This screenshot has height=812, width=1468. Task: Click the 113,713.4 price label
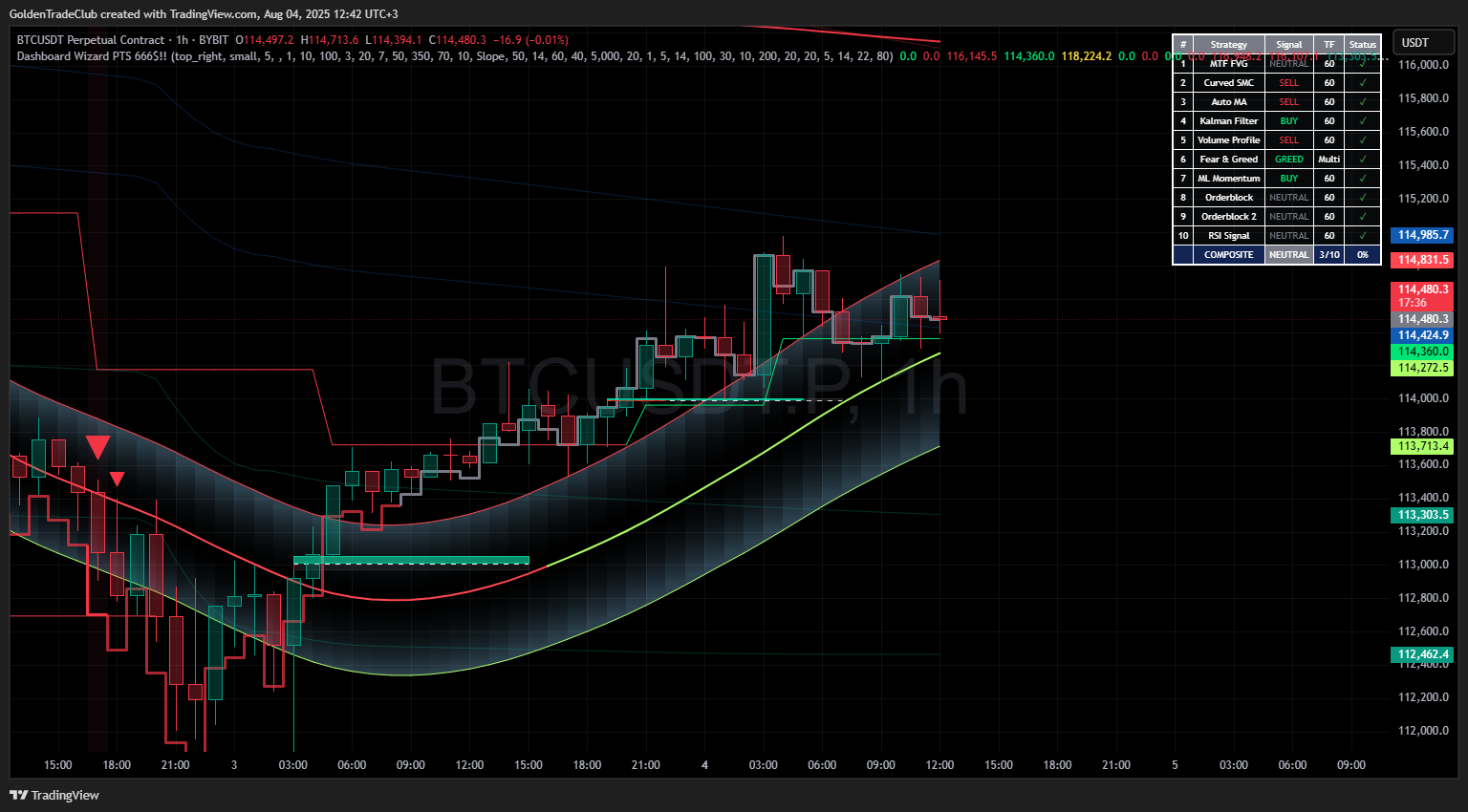1422,446
